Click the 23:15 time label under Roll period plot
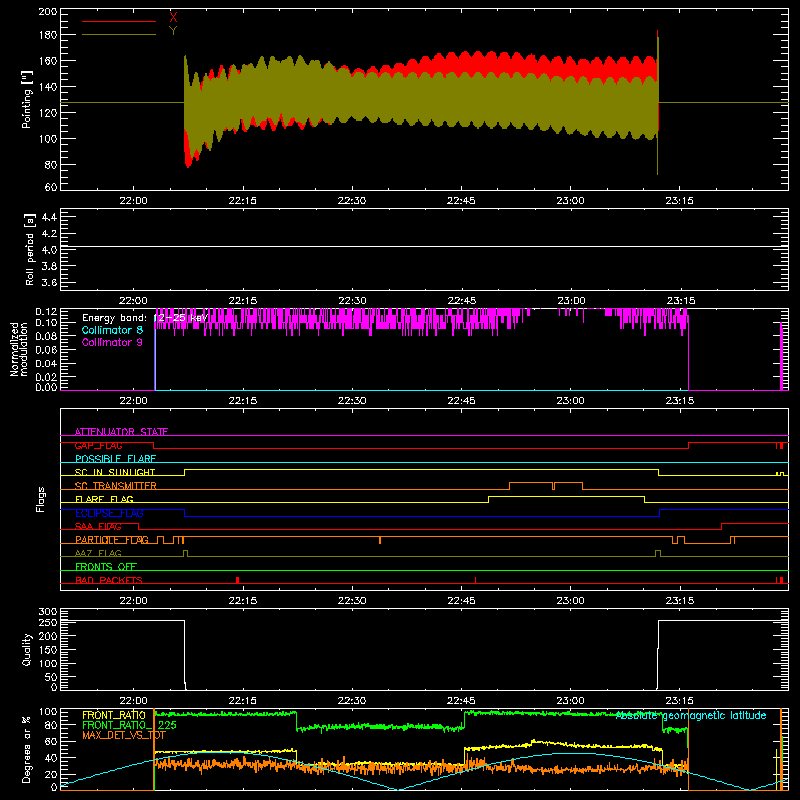This screenshot has height=800, width=800. click(x=680, y=301)
